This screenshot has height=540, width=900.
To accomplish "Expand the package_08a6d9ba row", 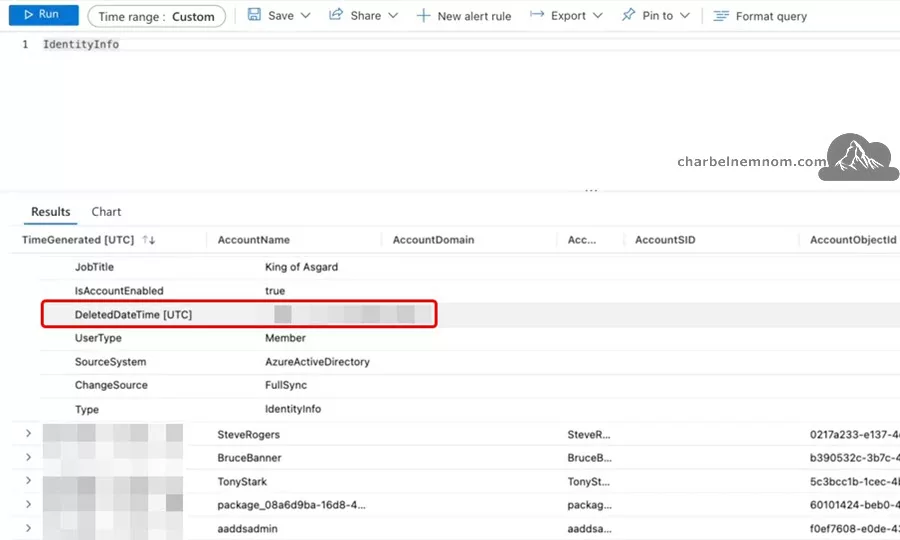I will tap(28, 504).
